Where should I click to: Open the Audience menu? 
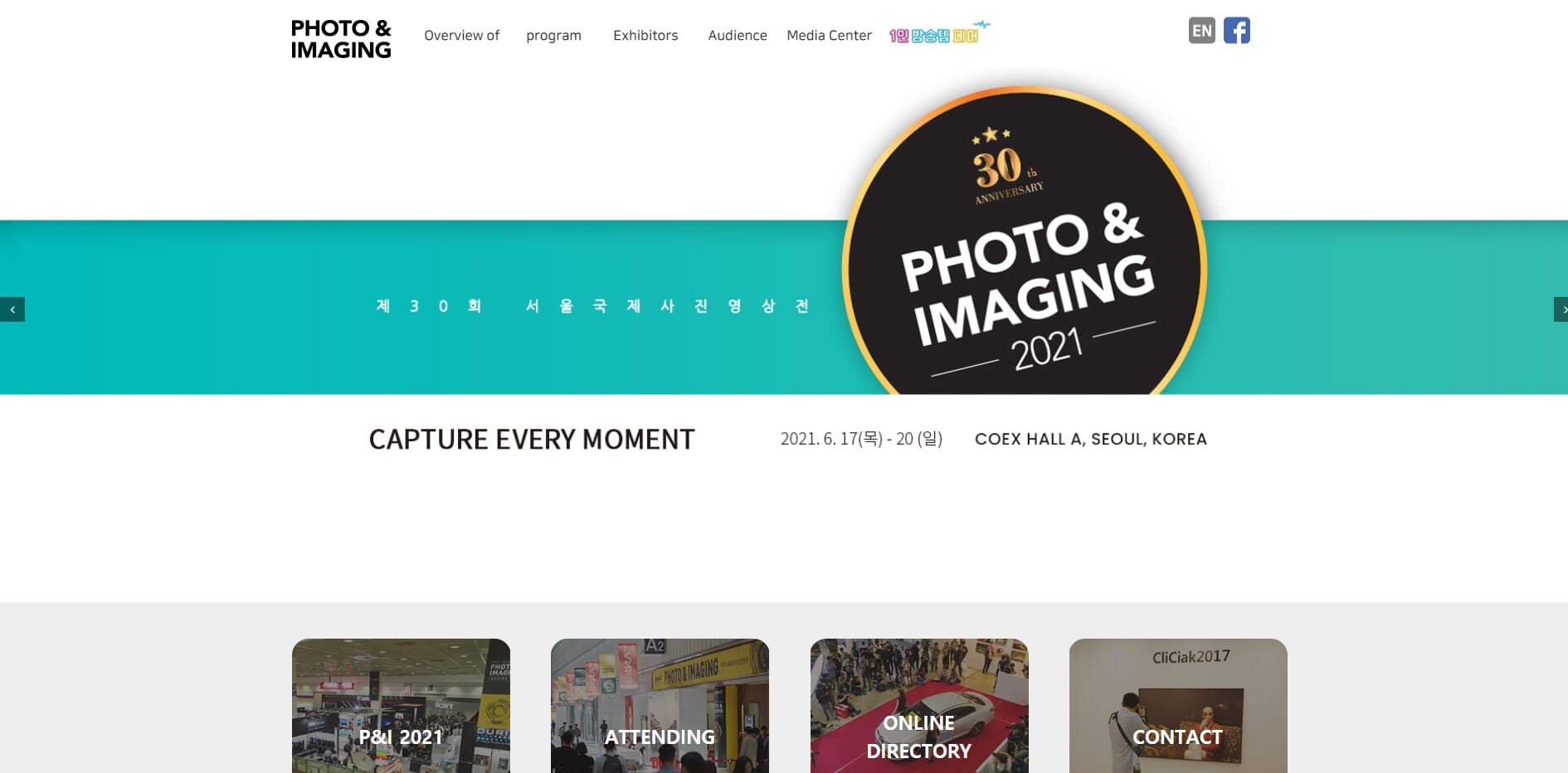point(738,36)
